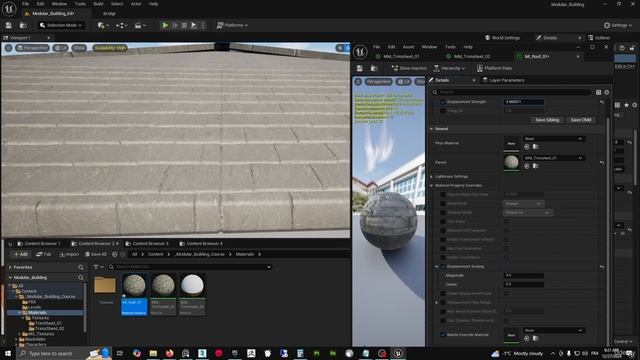Expand Lightmass Settings section
640x360 pixels.
pos(432,176)
